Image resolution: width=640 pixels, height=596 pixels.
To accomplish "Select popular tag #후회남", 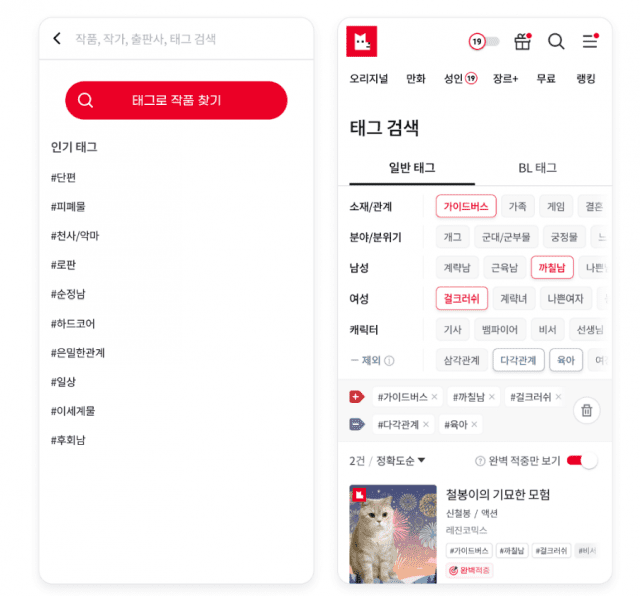I will coord(68,440).
